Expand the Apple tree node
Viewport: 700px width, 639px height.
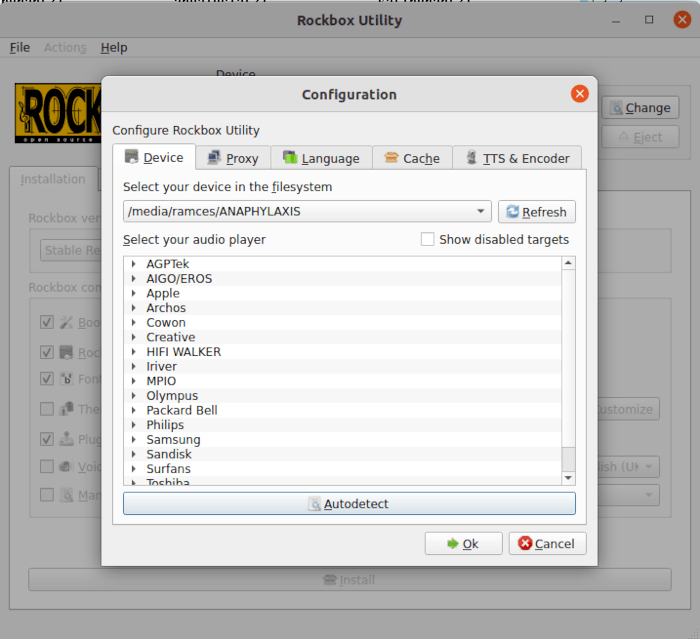[133, 293]
